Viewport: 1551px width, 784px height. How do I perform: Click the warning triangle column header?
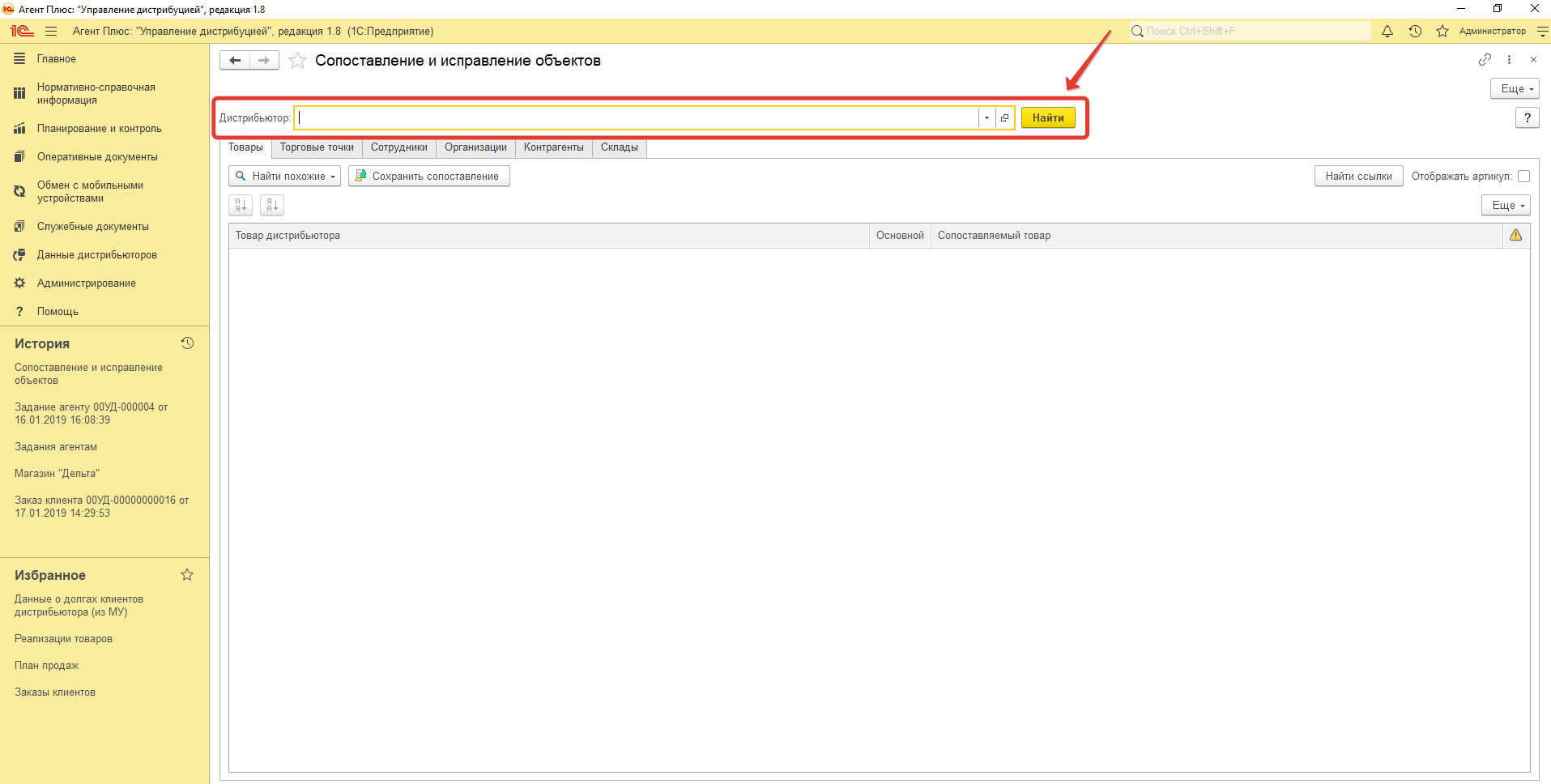coord(1516,235)
